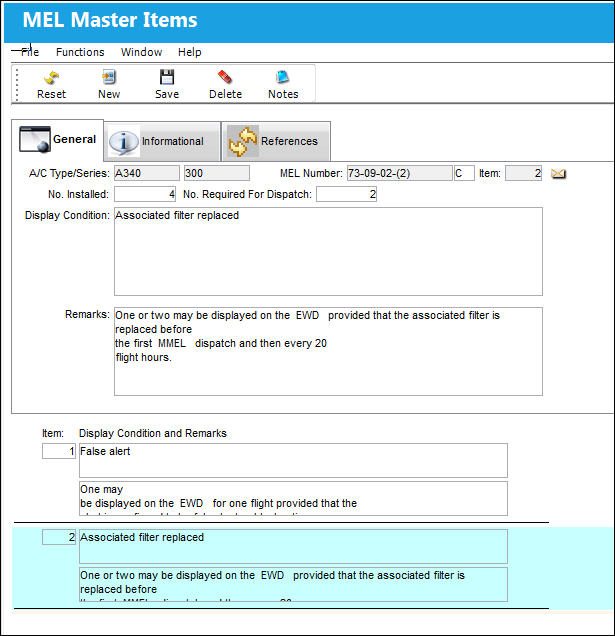Open Notes from the toolbar

pos(282,77)
